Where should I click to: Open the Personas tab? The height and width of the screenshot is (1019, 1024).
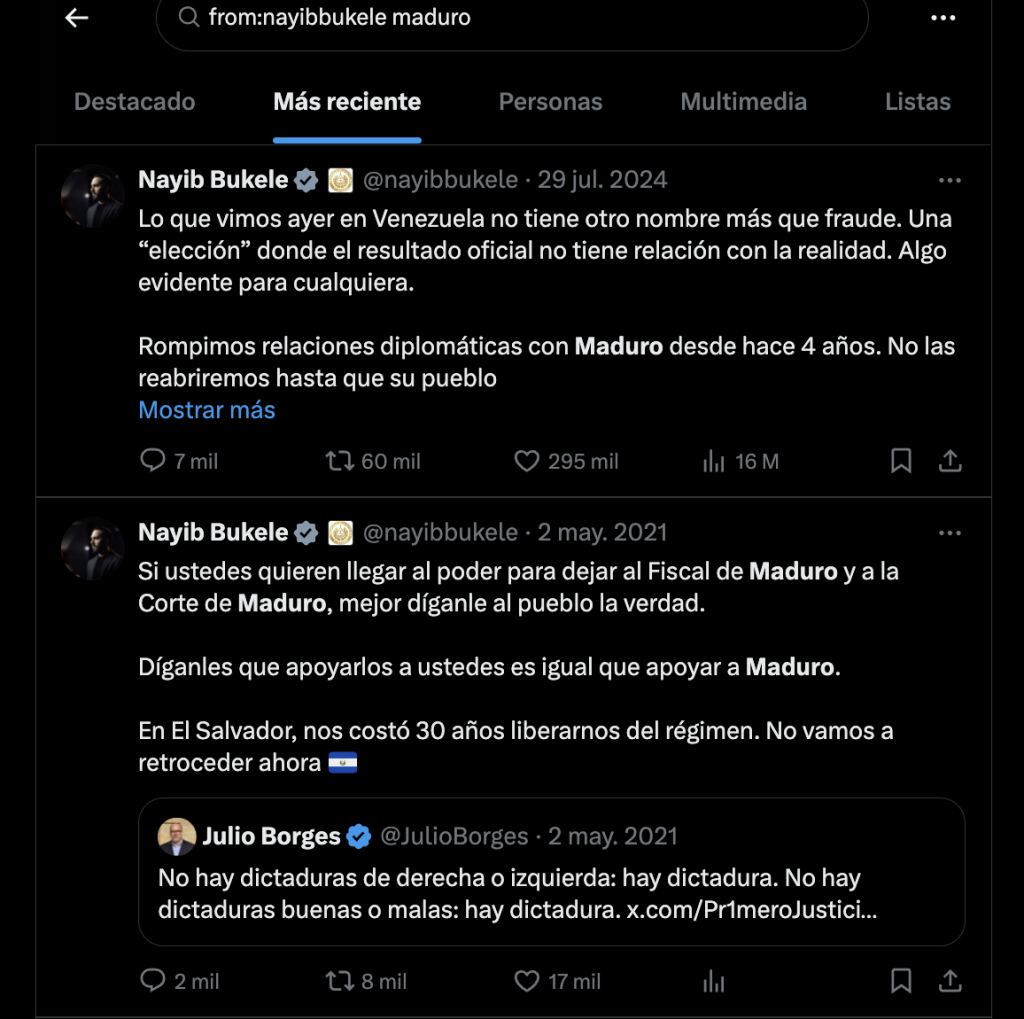(551, 102)
